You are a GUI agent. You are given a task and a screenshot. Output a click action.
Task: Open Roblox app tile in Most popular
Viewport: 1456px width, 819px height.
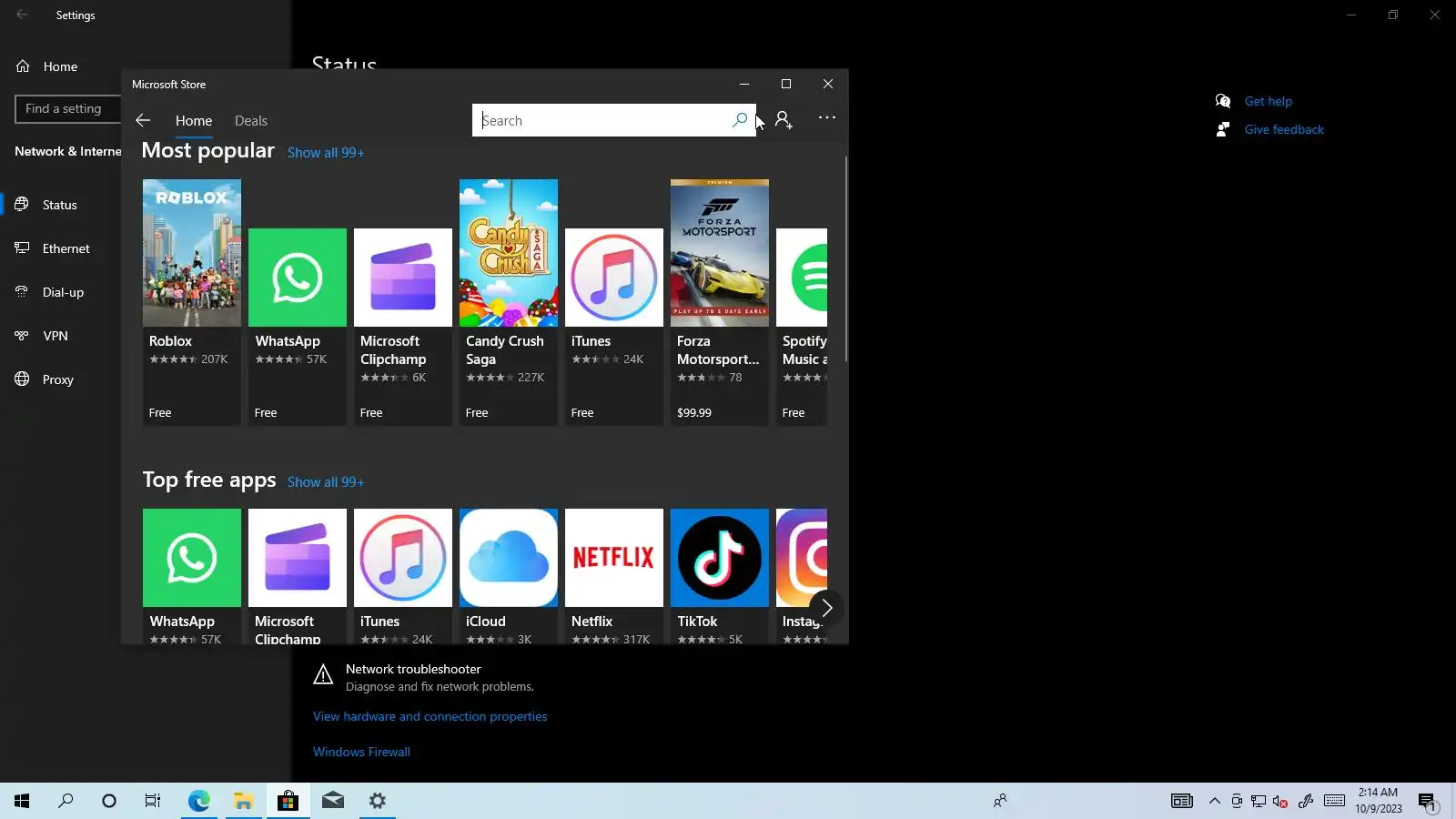pos(192,302)
